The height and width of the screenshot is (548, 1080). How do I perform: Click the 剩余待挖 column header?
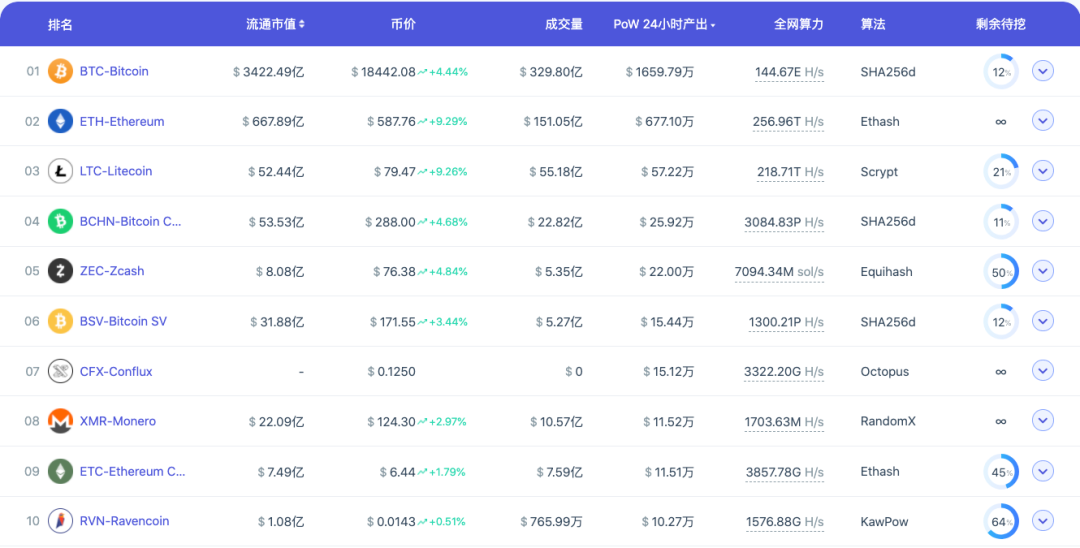(x=1000, y=24)
